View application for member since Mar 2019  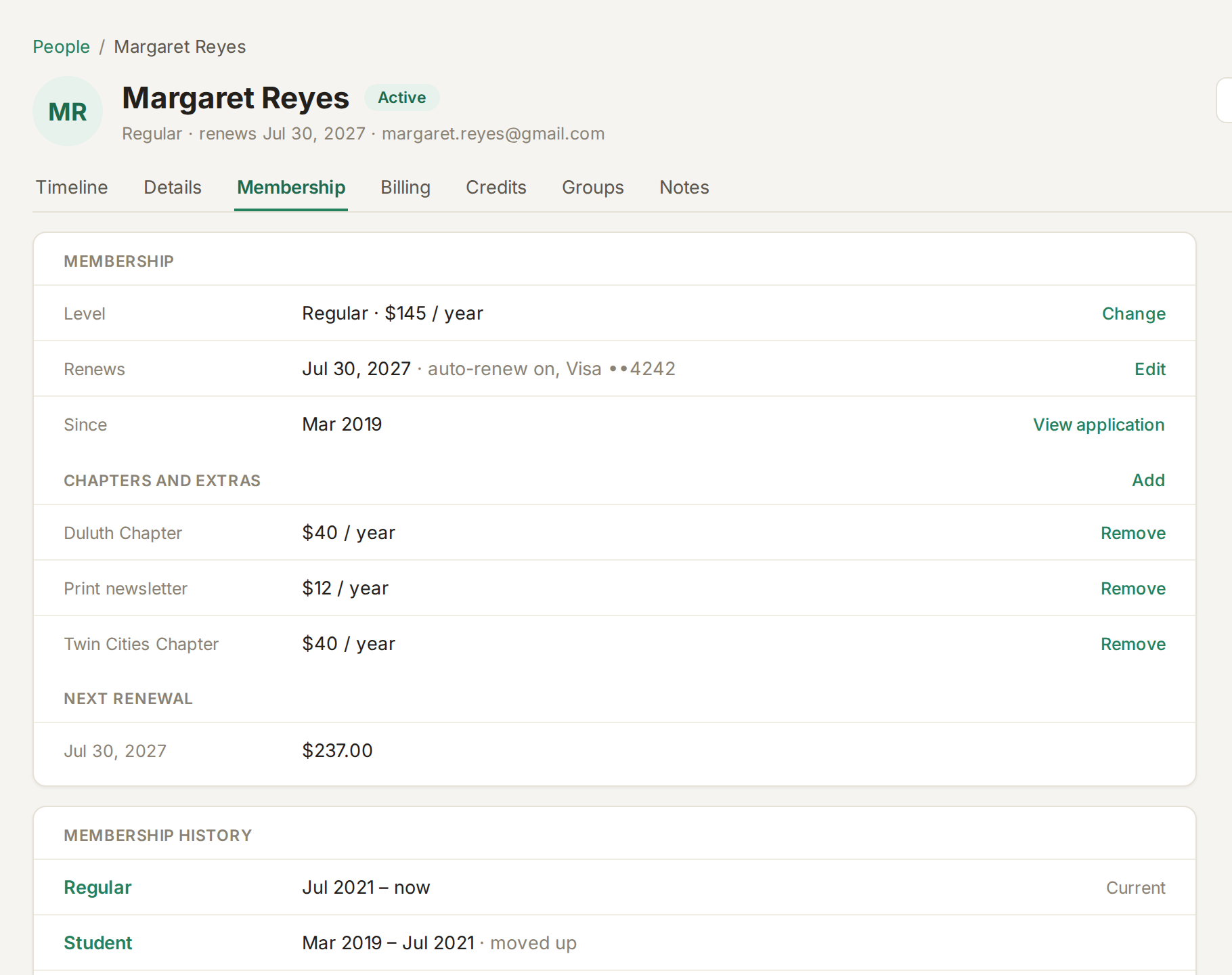1099,425
